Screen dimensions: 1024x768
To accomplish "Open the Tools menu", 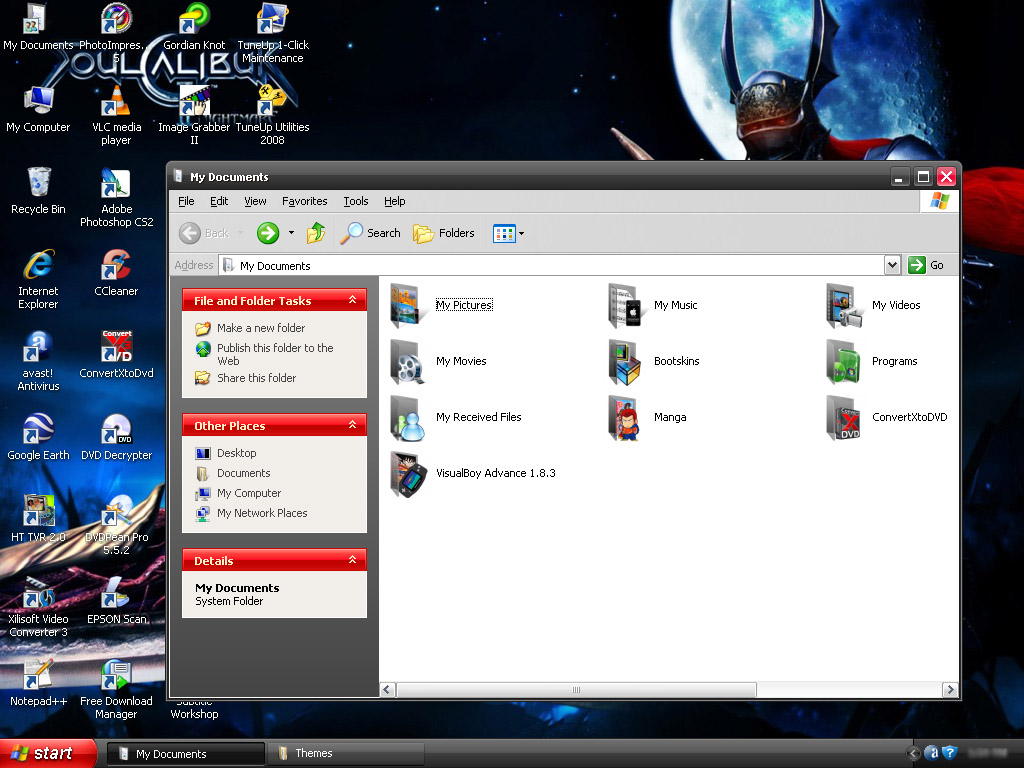I will coord(356,201).
